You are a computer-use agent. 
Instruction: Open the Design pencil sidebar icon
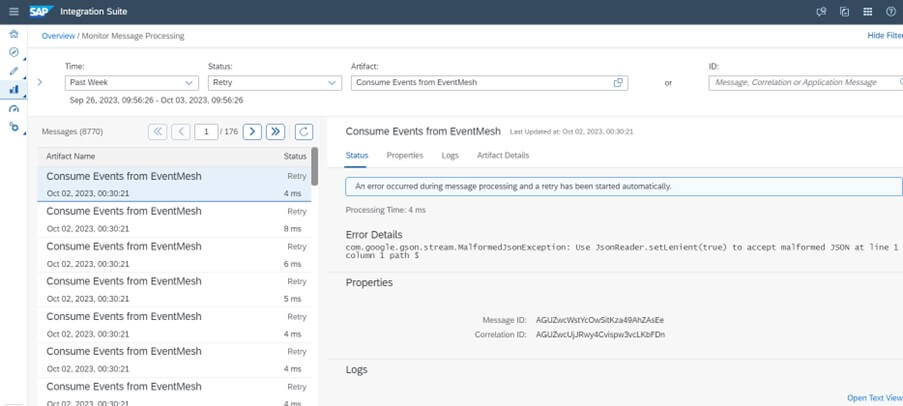point(14,71)
